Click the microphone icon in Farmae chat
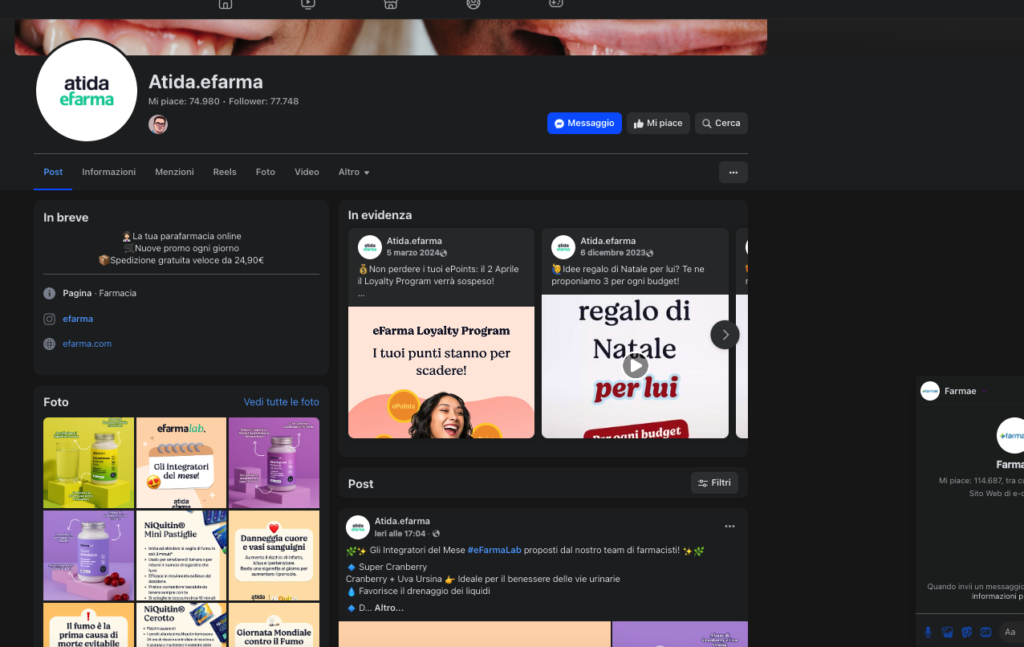Screen dimensions: 1024x647 coord(928,631)
